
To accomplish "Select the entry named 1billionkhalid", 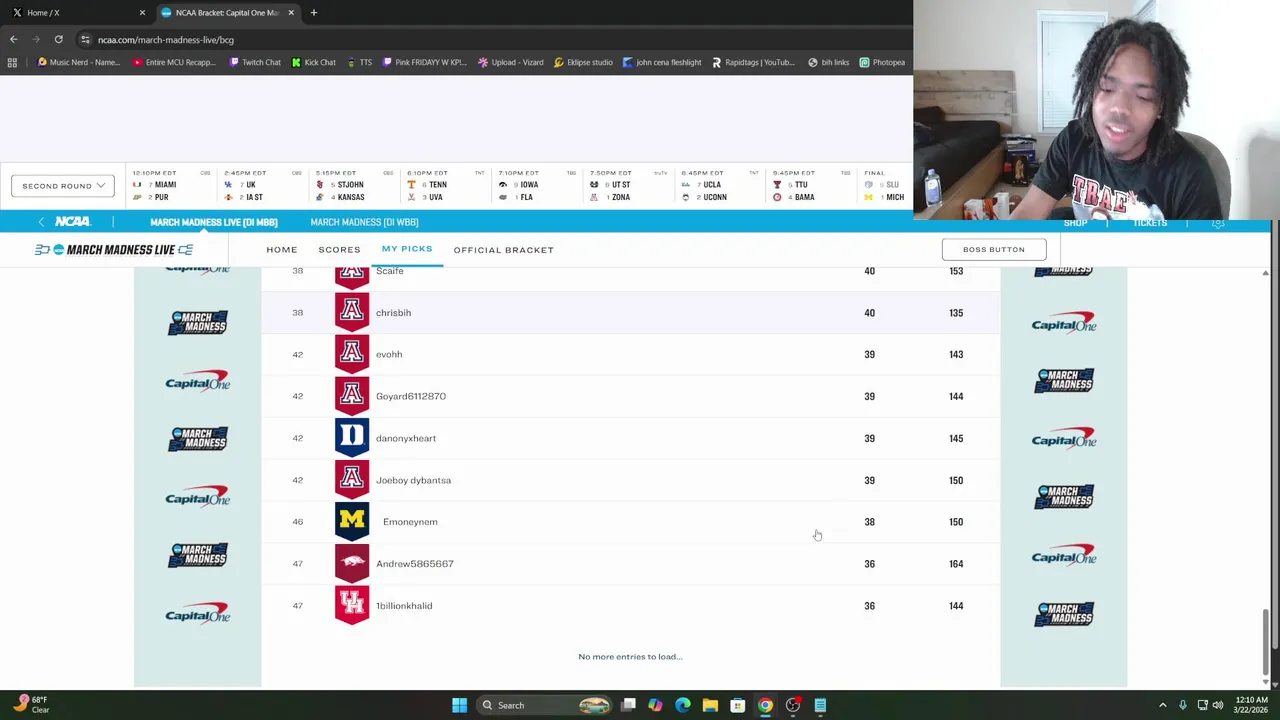I will 404,606.
